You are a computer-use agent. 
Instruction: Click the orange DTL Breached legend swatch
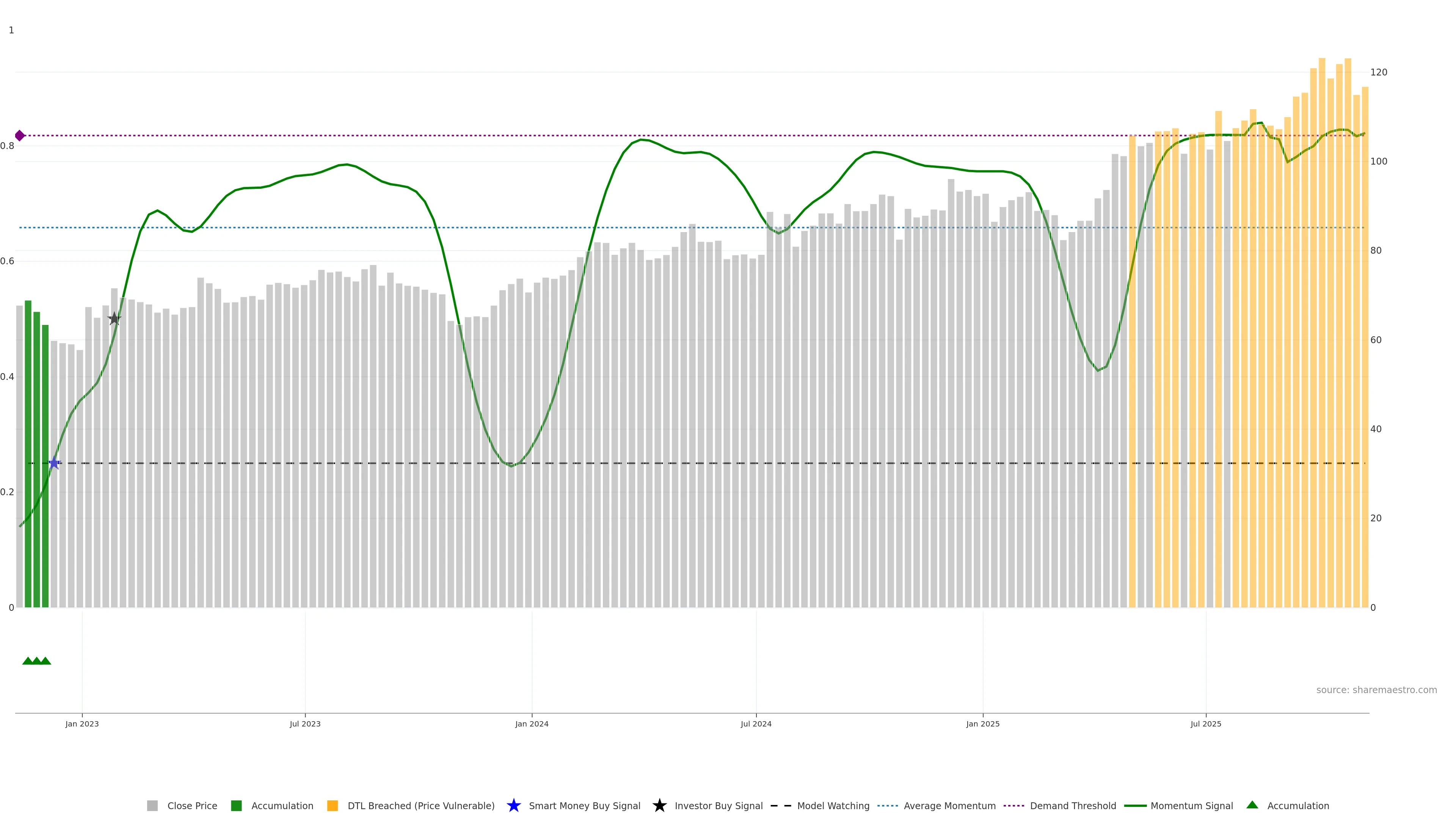pos(333,805)
